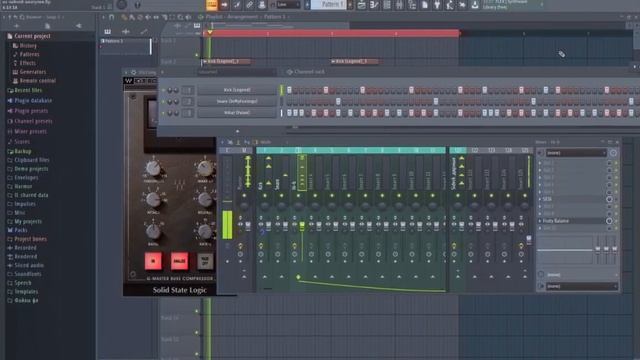Show automation clips in the picker panel
This screenshot has height=360, width=640.
(x=144, y=31)
